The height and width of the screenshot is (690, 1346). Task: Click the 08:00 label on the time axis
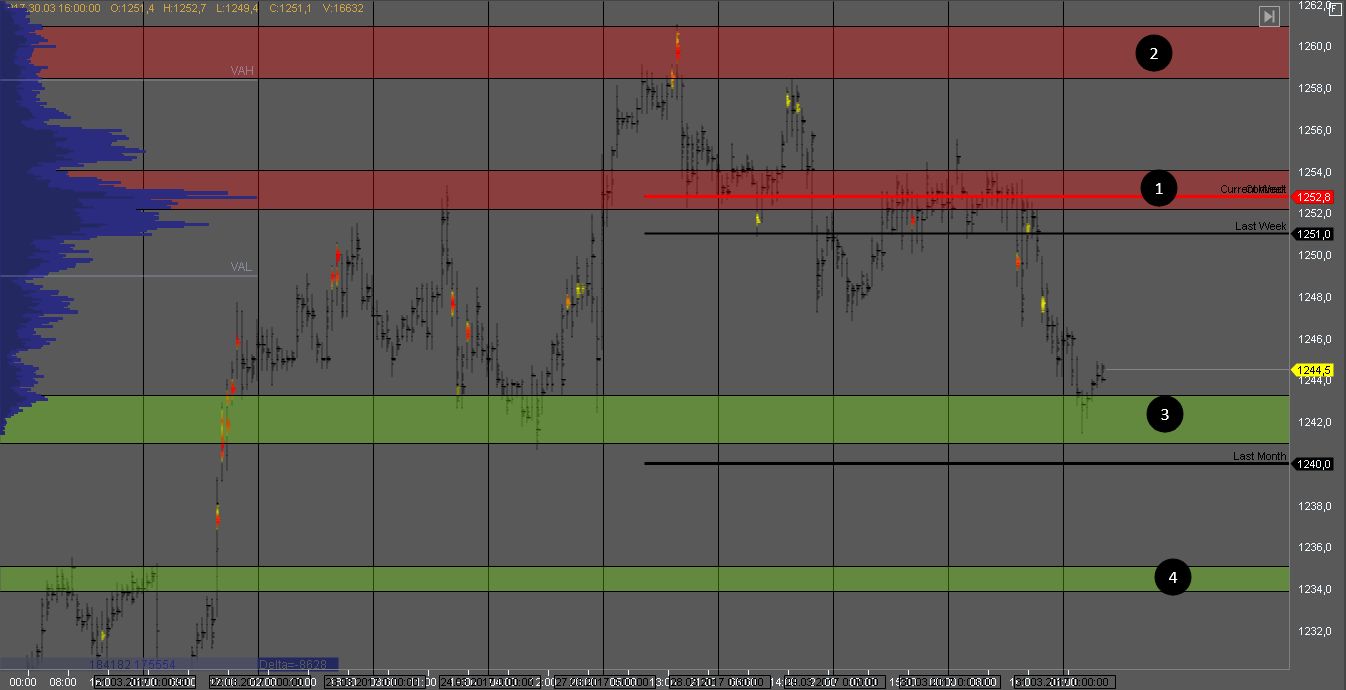[63, 682]
